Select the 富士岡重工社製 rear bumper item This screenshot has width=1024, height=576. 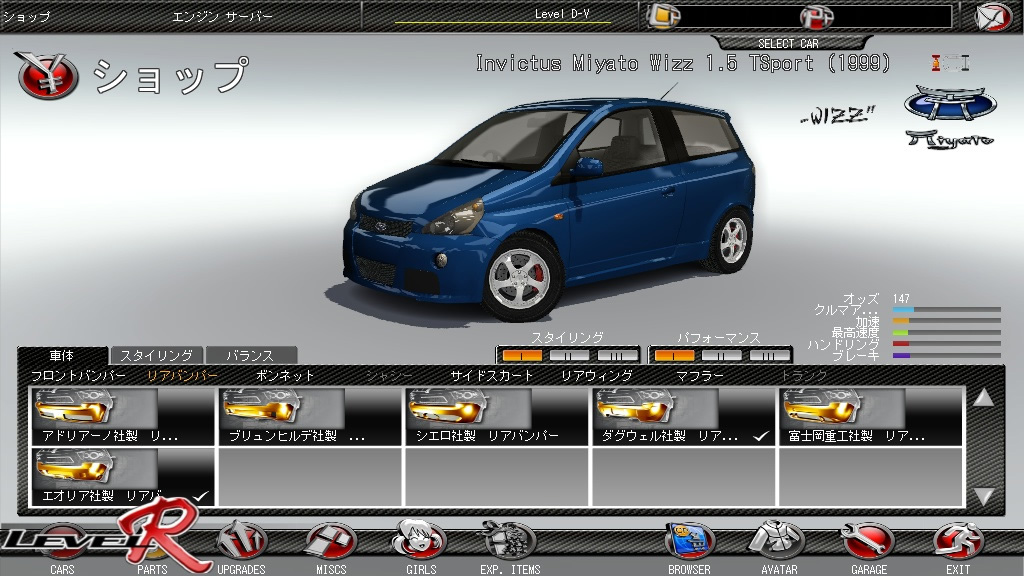tap(871, 417)
